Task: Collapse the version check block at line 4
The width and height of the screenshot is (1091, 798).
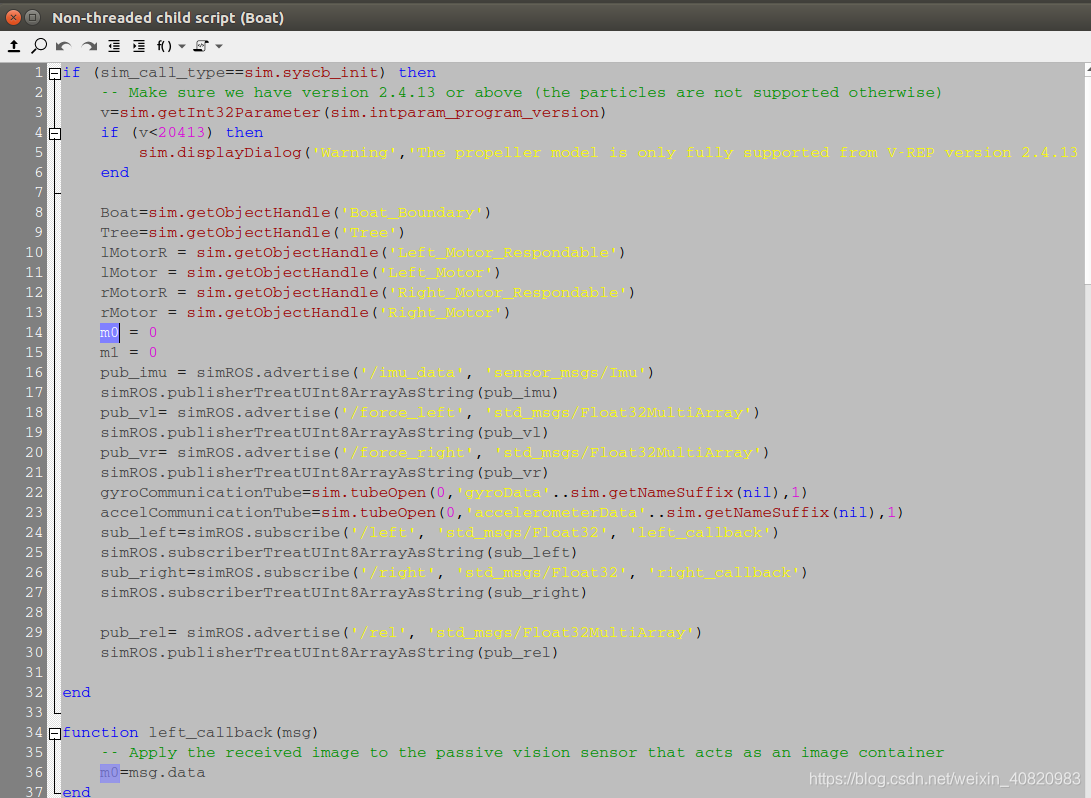Action: [55, 133]
